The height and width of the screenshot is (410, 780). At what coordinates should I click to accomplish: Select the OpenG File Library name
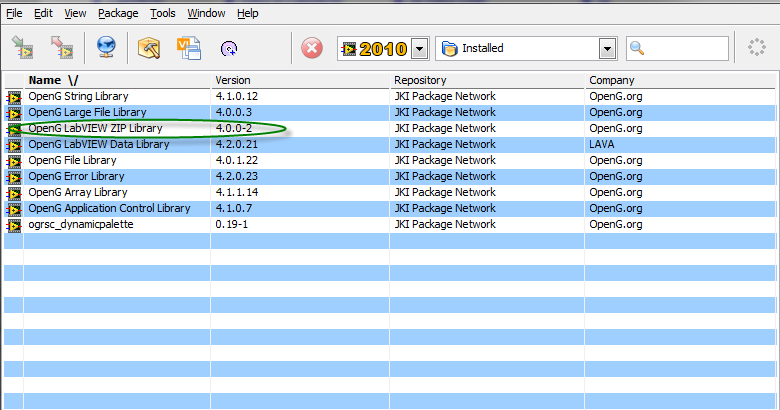tap(72, 160)
